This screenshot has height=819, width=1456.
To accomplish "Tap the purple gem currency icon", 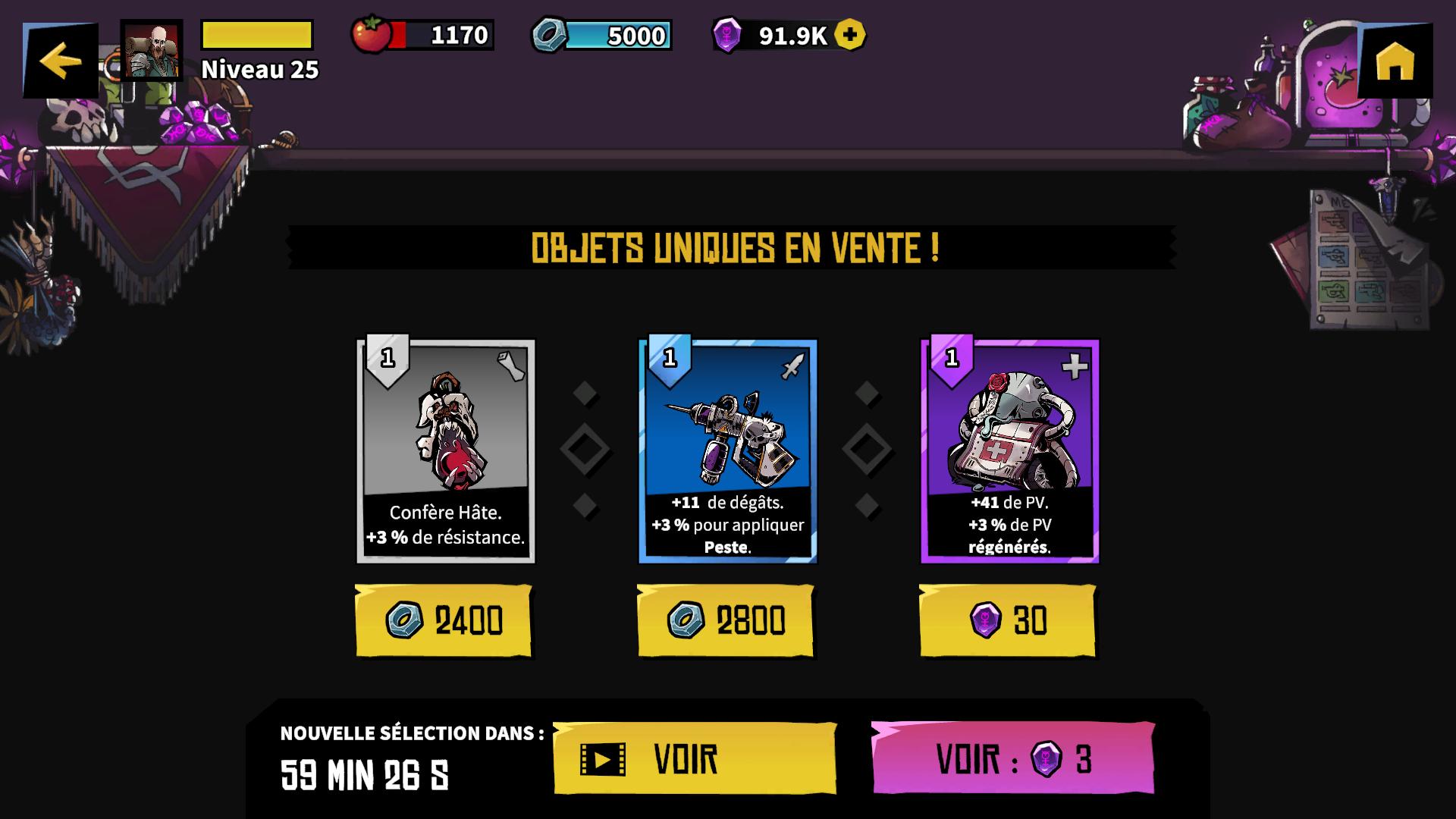I will pyautogui.click(x=727, y=35).
